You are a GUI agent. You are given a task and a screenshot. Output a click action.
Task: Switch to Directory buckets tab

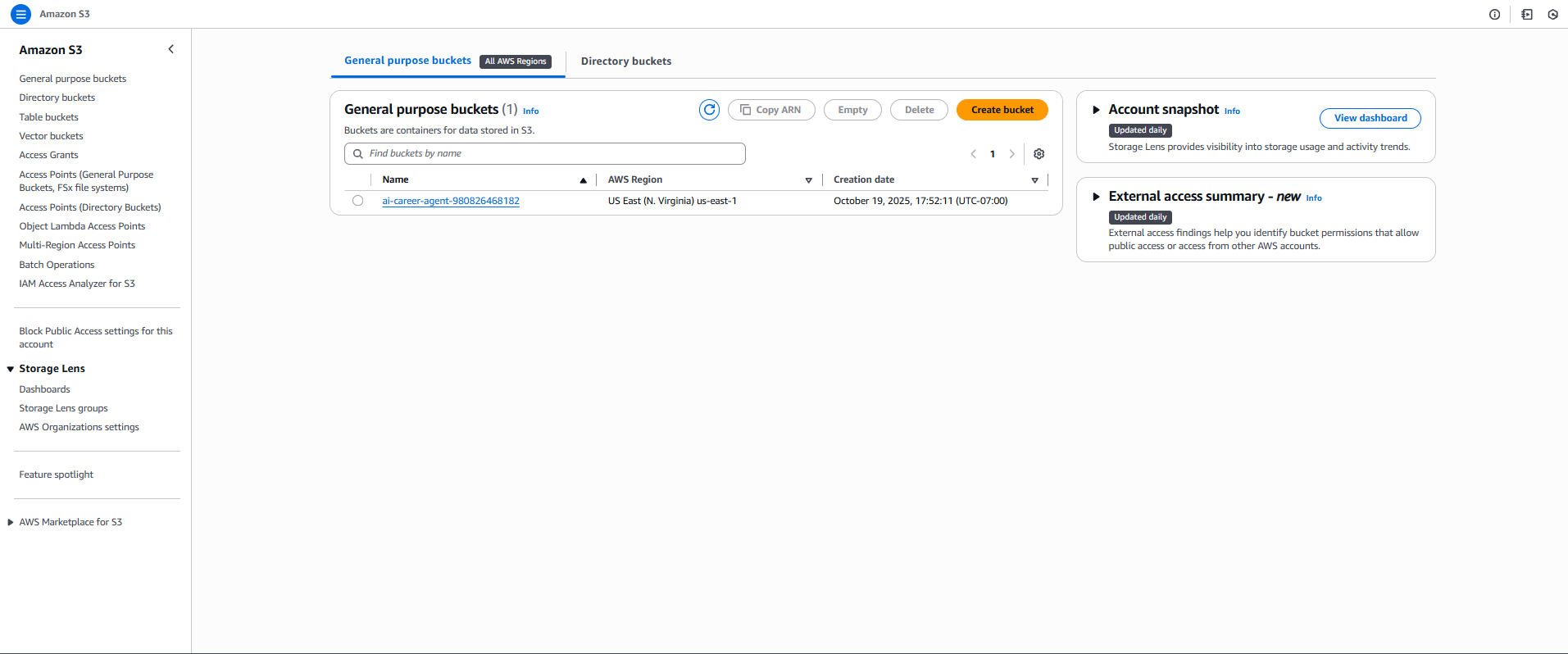tap(626, 61)
